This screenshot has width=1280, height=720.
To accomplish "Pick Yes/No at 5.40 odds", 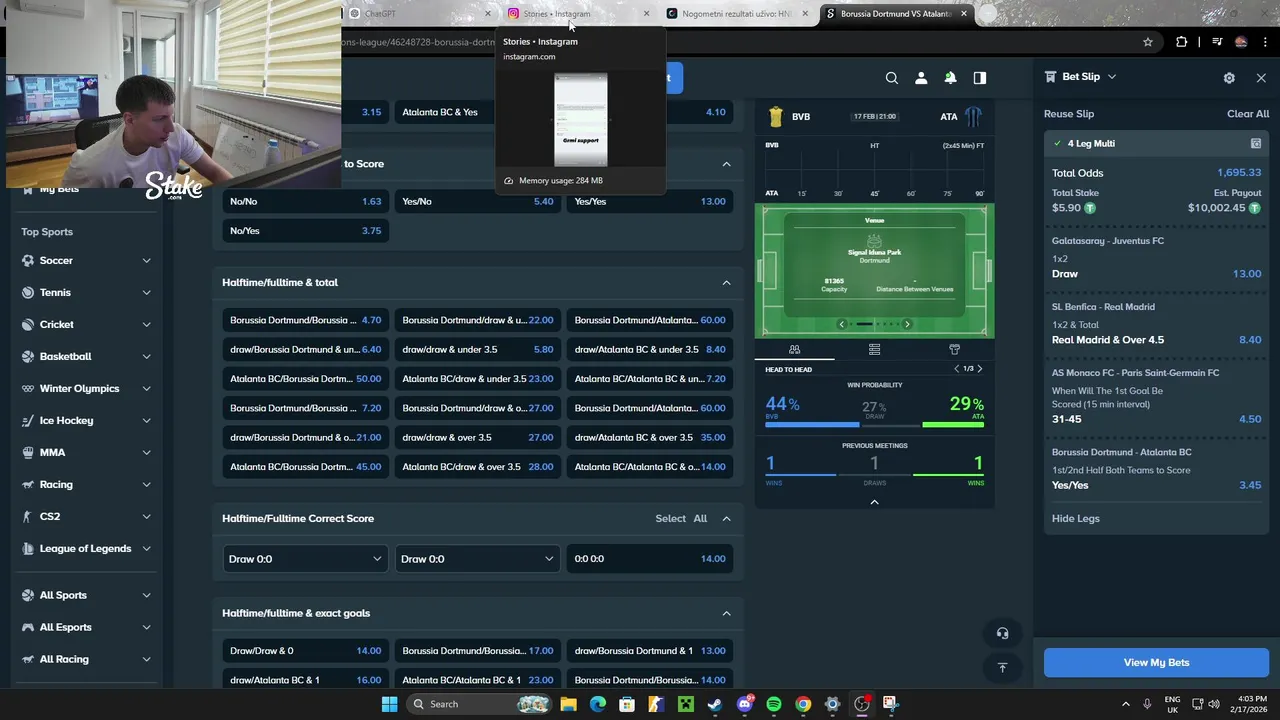I will coord(478,201).
